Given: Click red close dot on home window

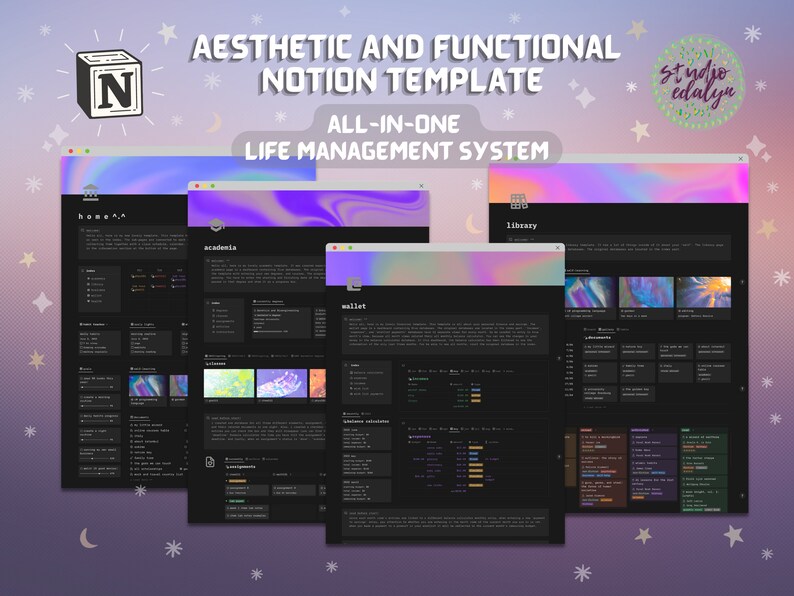Looking at the screenshot, I should click(71, 151).
